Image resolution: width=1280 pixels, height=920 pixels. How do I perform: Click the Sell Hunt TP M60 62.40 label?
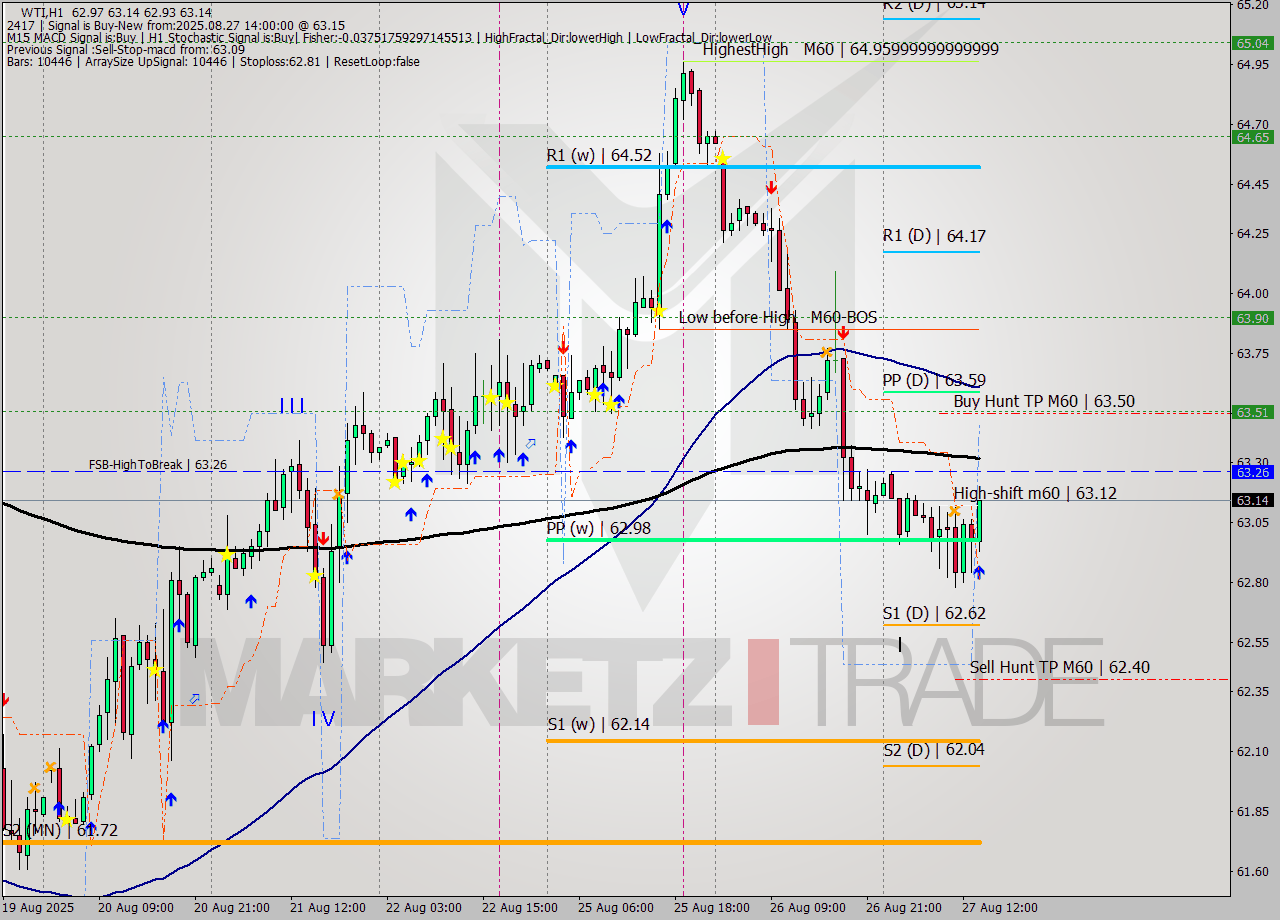coord(1060,667)
